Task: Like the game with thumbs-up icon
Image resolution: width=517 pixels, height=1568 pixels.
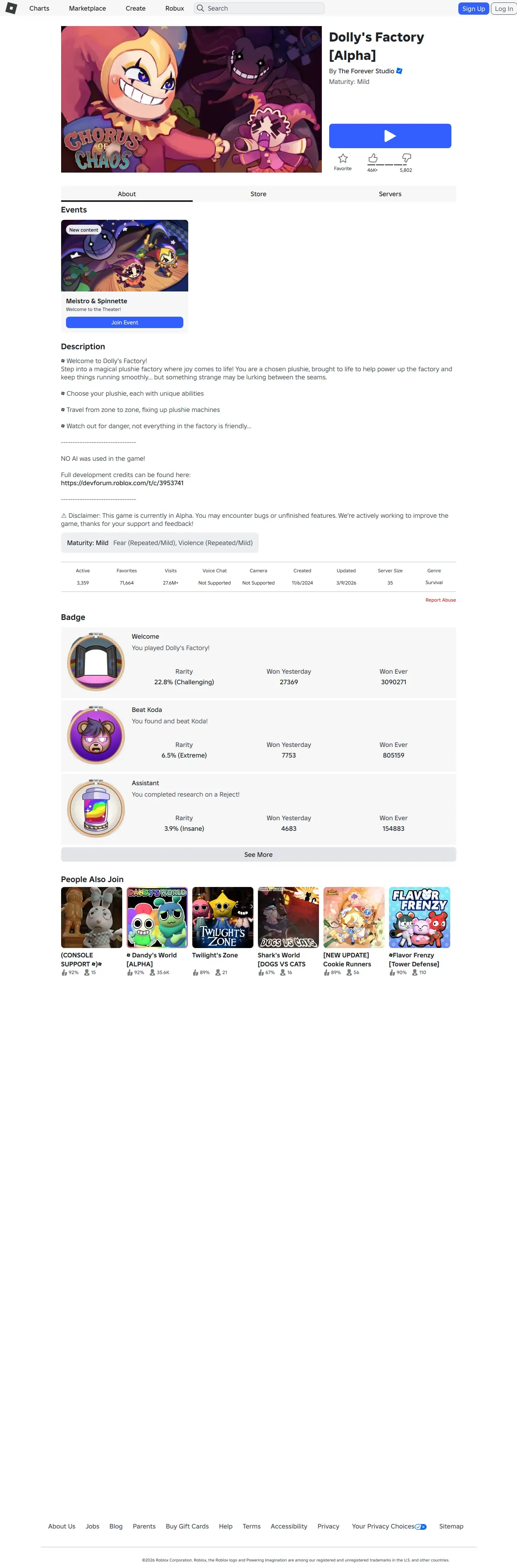Action: click(x=373, y=158)
